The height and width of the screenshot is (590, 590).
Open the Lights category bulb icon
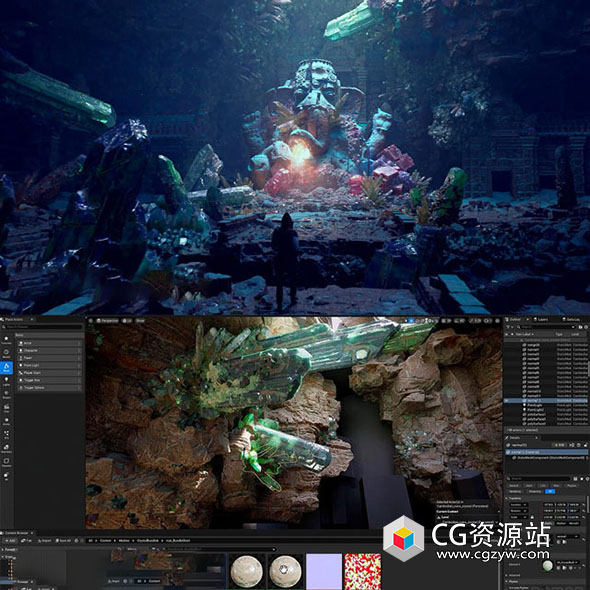tap(6, 381)
